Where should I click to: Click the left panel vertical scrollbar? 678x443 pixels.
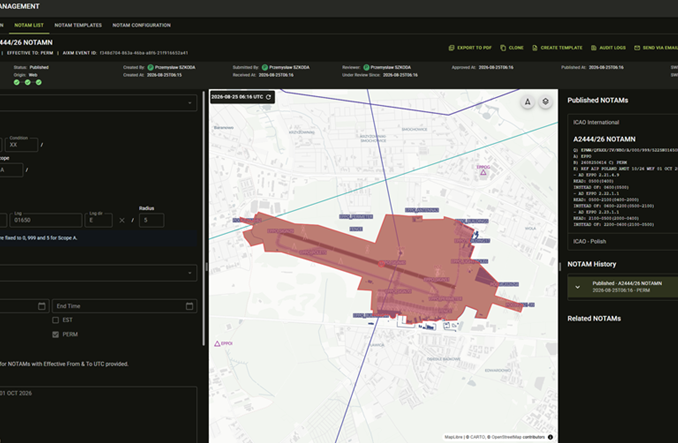[204, 218]
